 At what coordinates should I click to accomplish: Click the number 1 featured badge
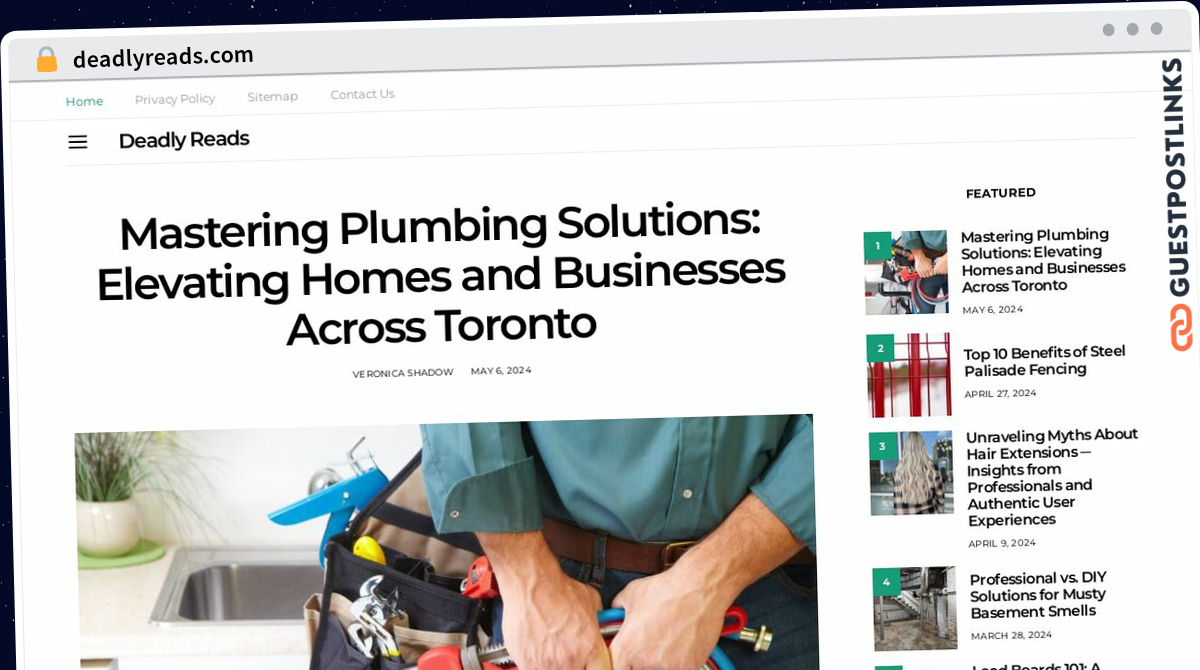click(877, 245)
